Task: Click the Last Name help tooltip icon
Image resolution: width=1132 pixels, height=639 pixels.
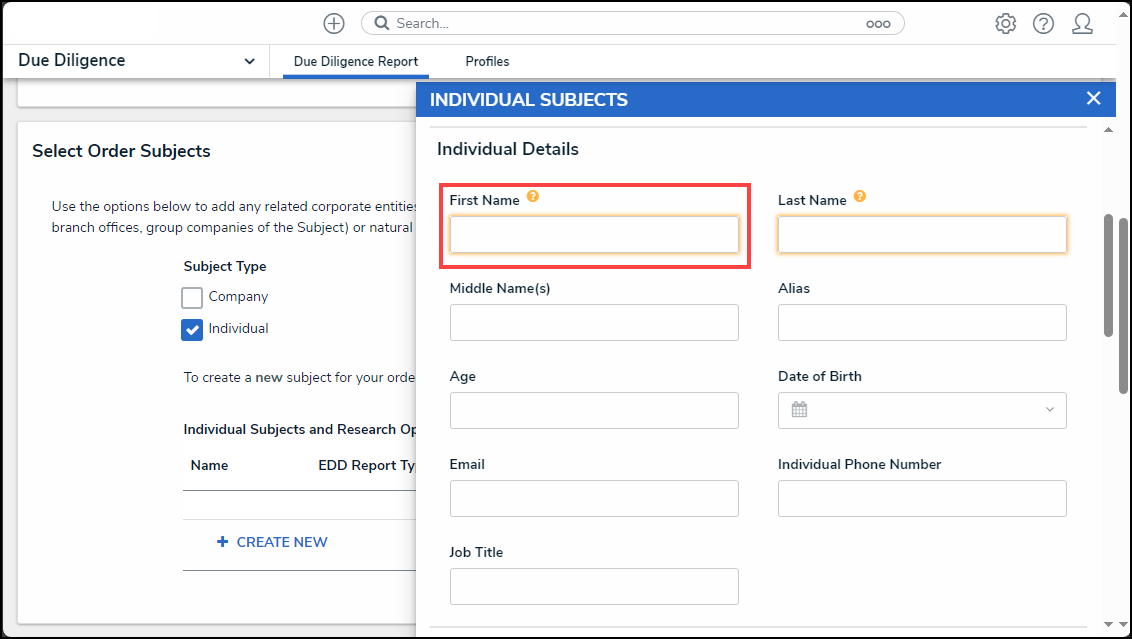Action: pyautogui.click(x=860, y=196)
